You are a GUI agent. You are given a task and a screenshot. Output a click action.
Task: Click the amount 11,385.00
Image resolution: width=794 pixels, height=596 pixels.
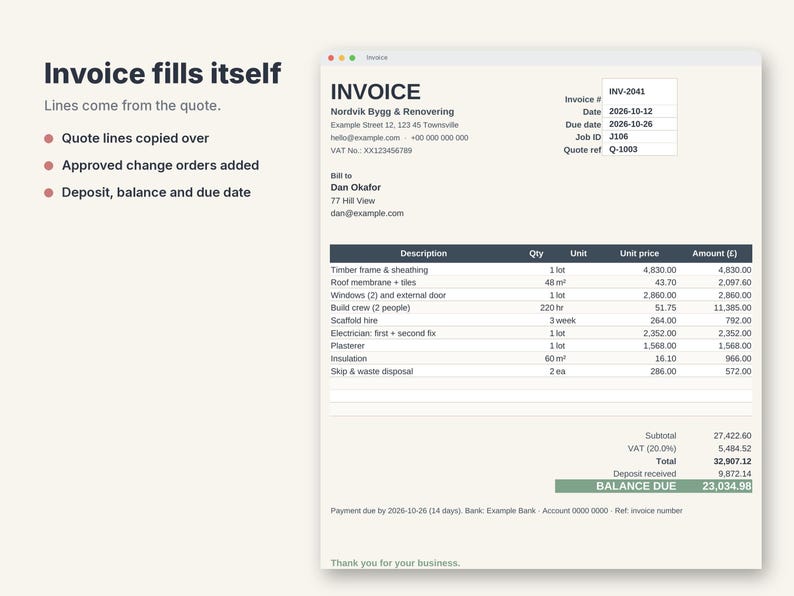pos(732,308)
